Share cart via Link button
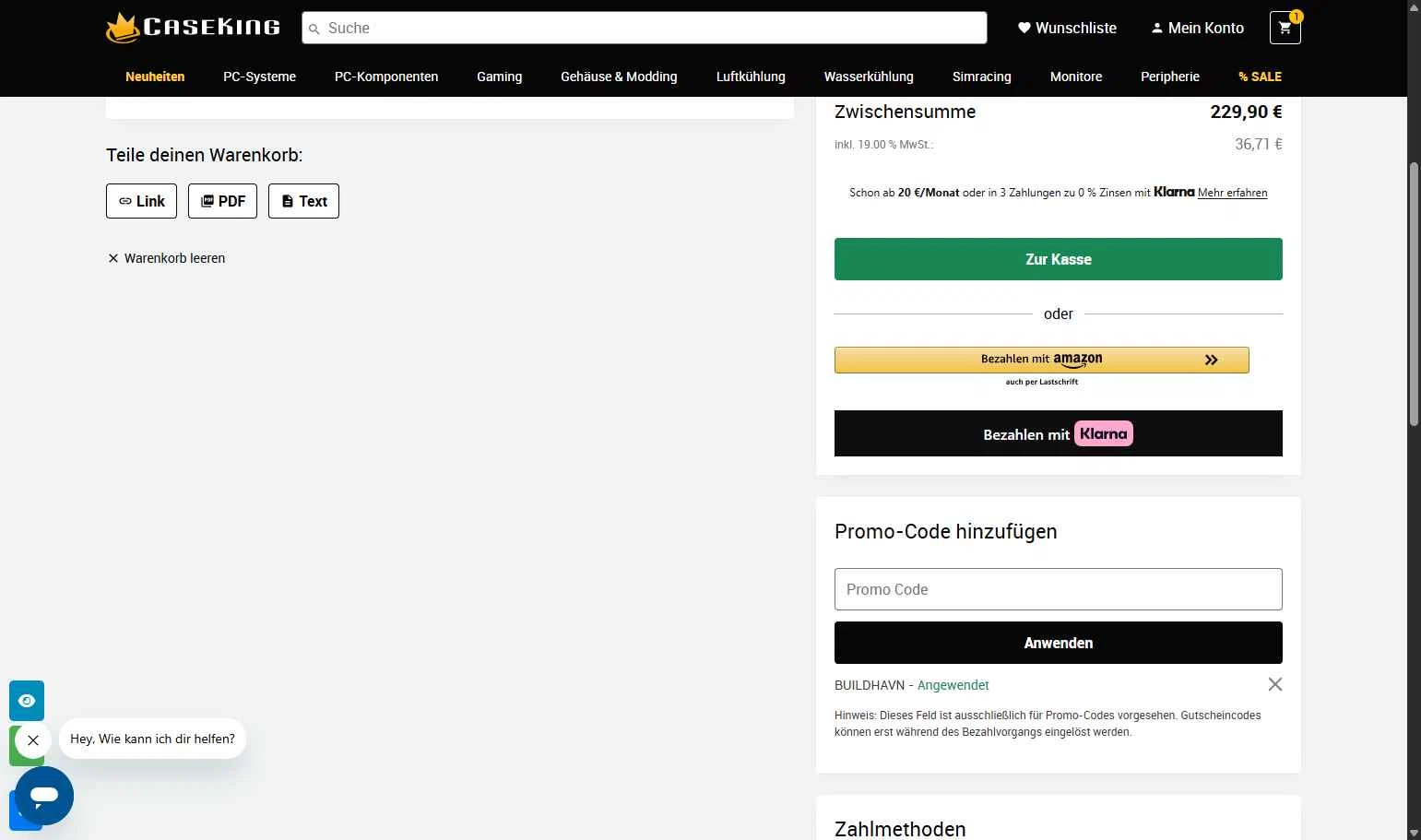This screenshot has width=1421, height=840. 141,201
